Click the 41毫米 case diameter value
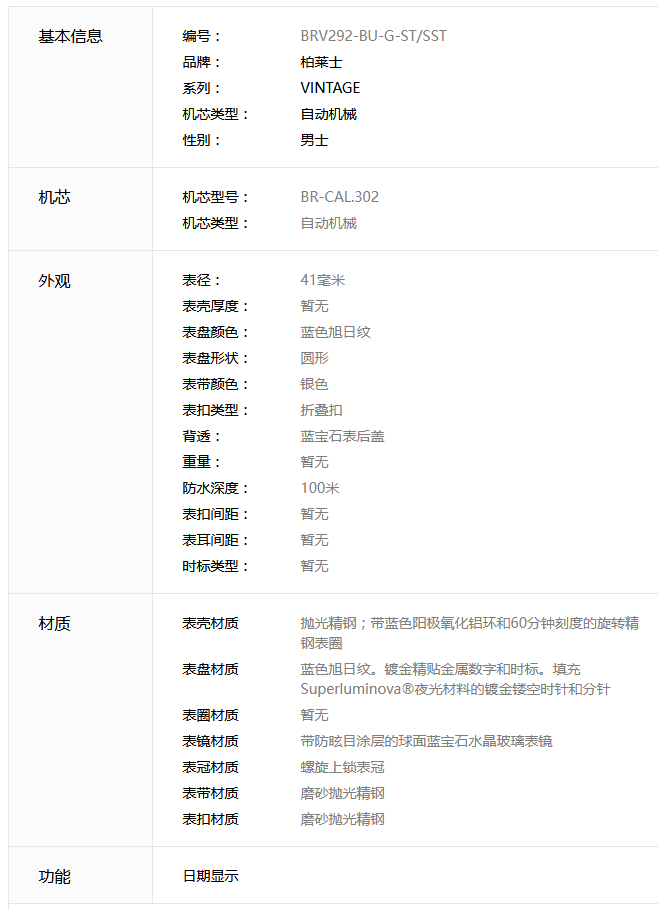This screenshot has width=658, height=910. coord(322,280)
